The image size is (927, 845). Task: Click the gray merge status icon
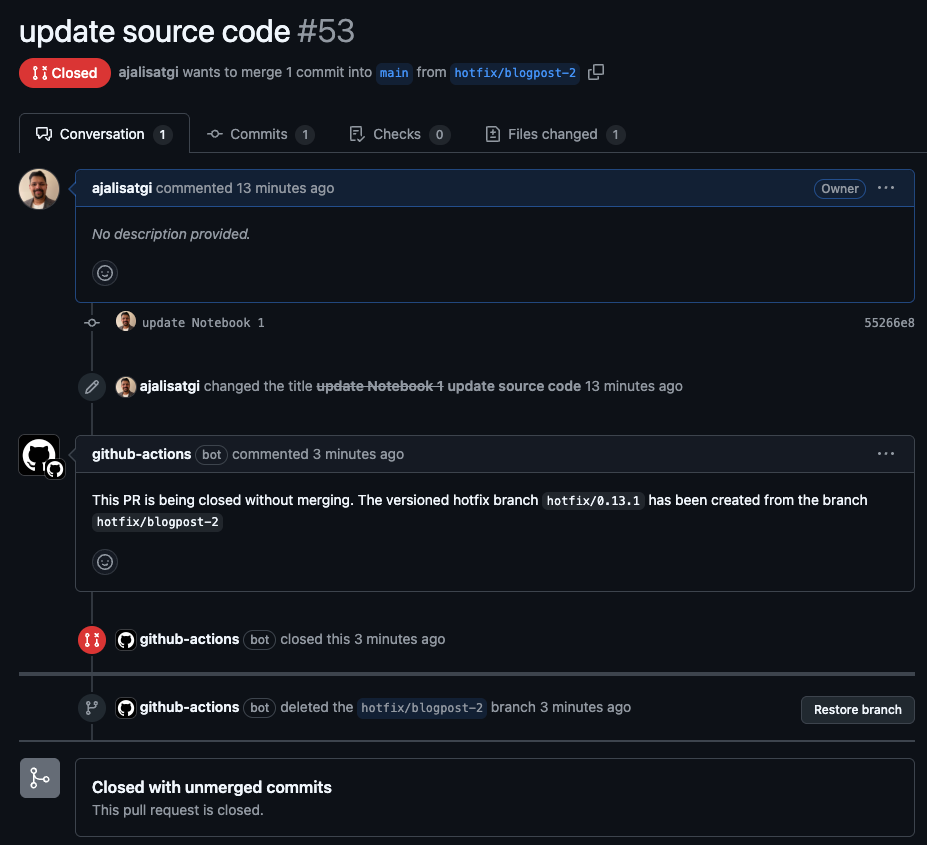(40, 778)
